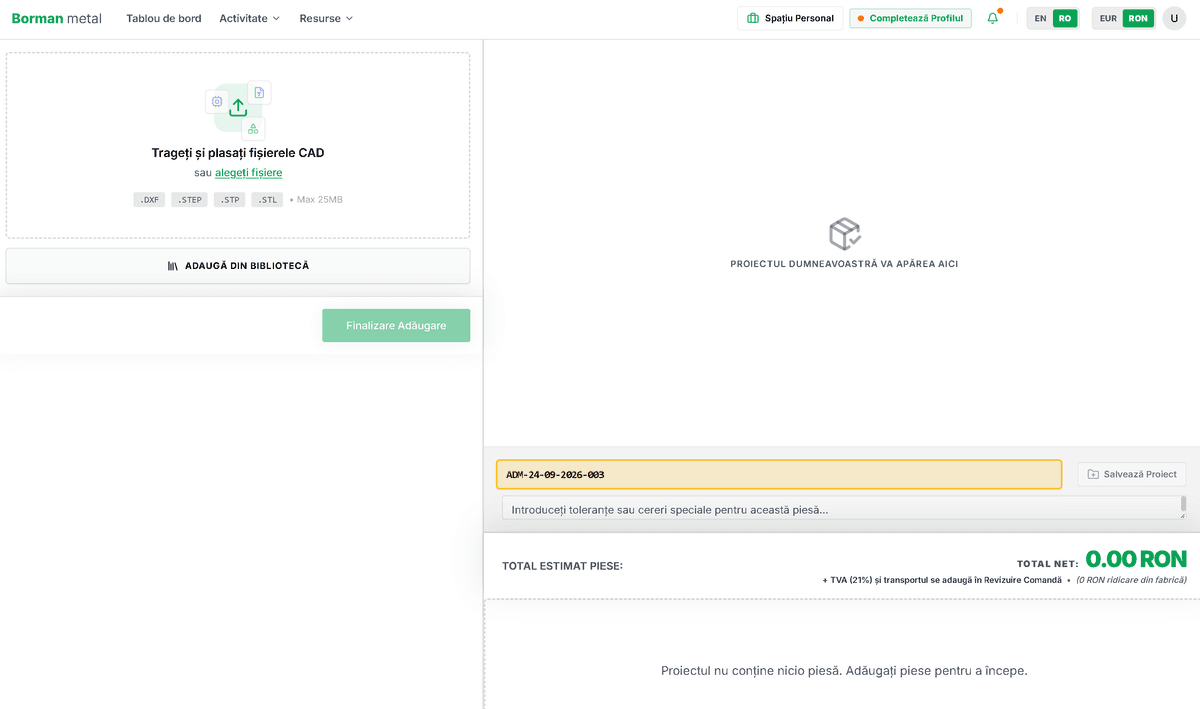Open Tablou de bord

pyautogui.click(x=164, y=18)
